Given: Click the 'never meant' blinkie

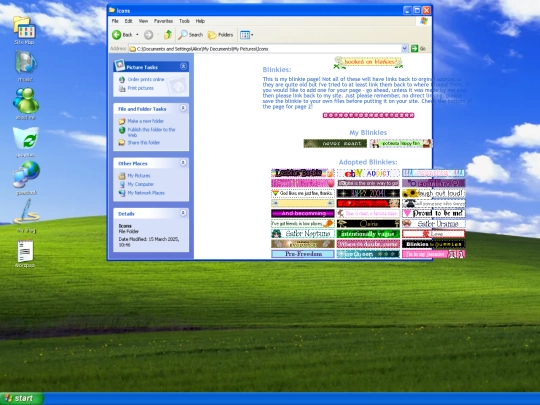Looking at the screenshot, I should click(x=335, y=143).
